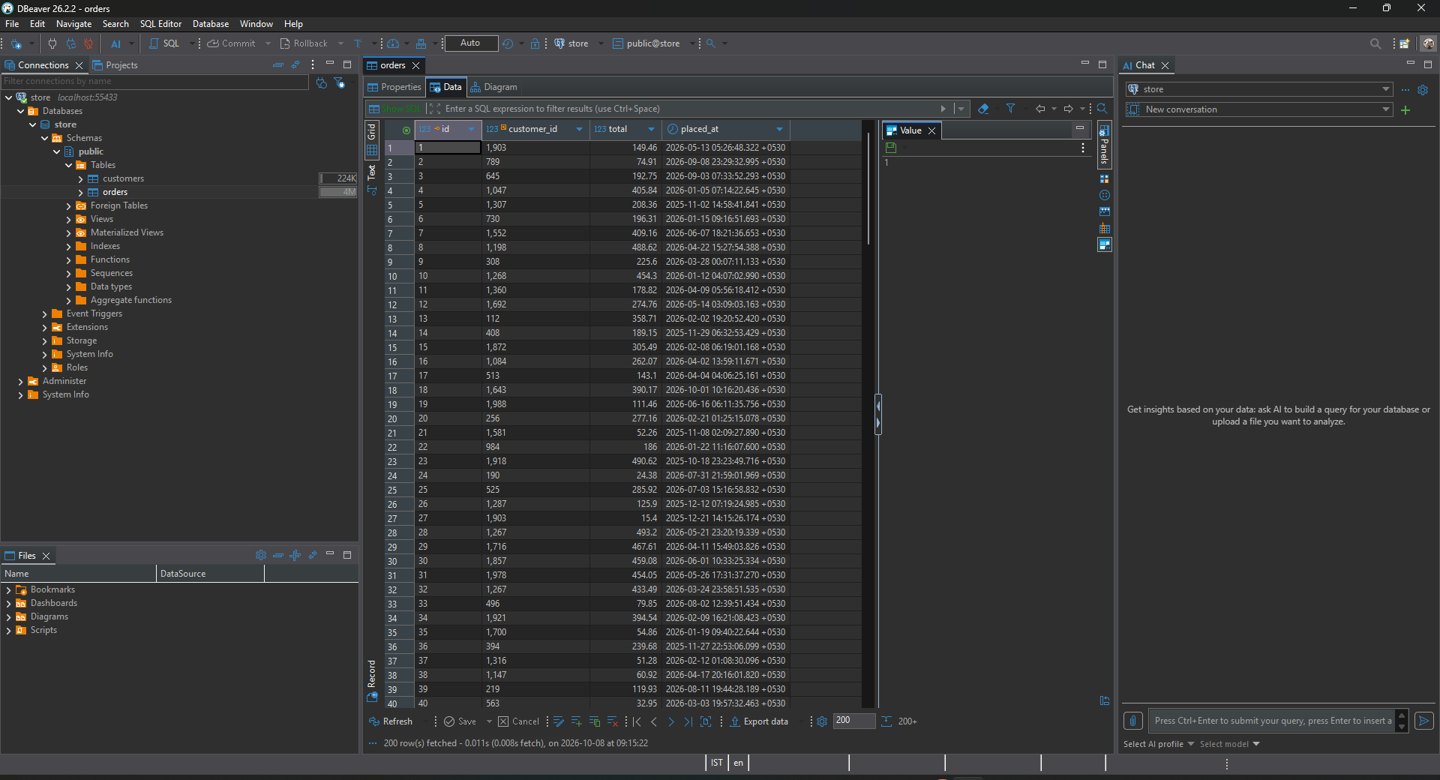The image size is (1440, 780).
Task: Click the send arrow in AI Chat
Action: 1424,720
